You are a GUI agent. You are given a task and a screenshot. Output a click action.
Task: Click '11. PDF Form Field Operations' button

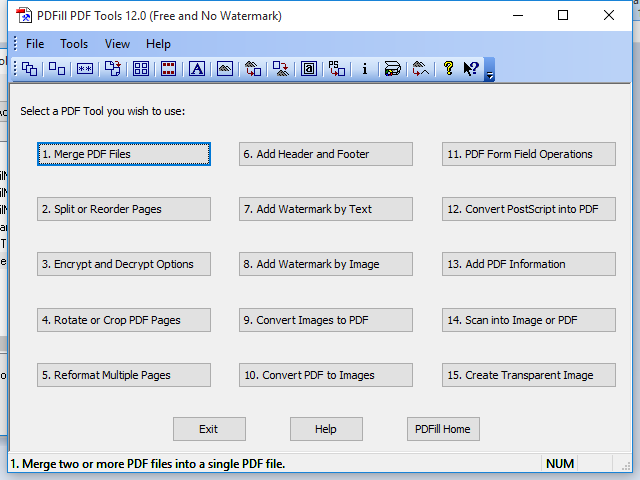tap(528, 154)
